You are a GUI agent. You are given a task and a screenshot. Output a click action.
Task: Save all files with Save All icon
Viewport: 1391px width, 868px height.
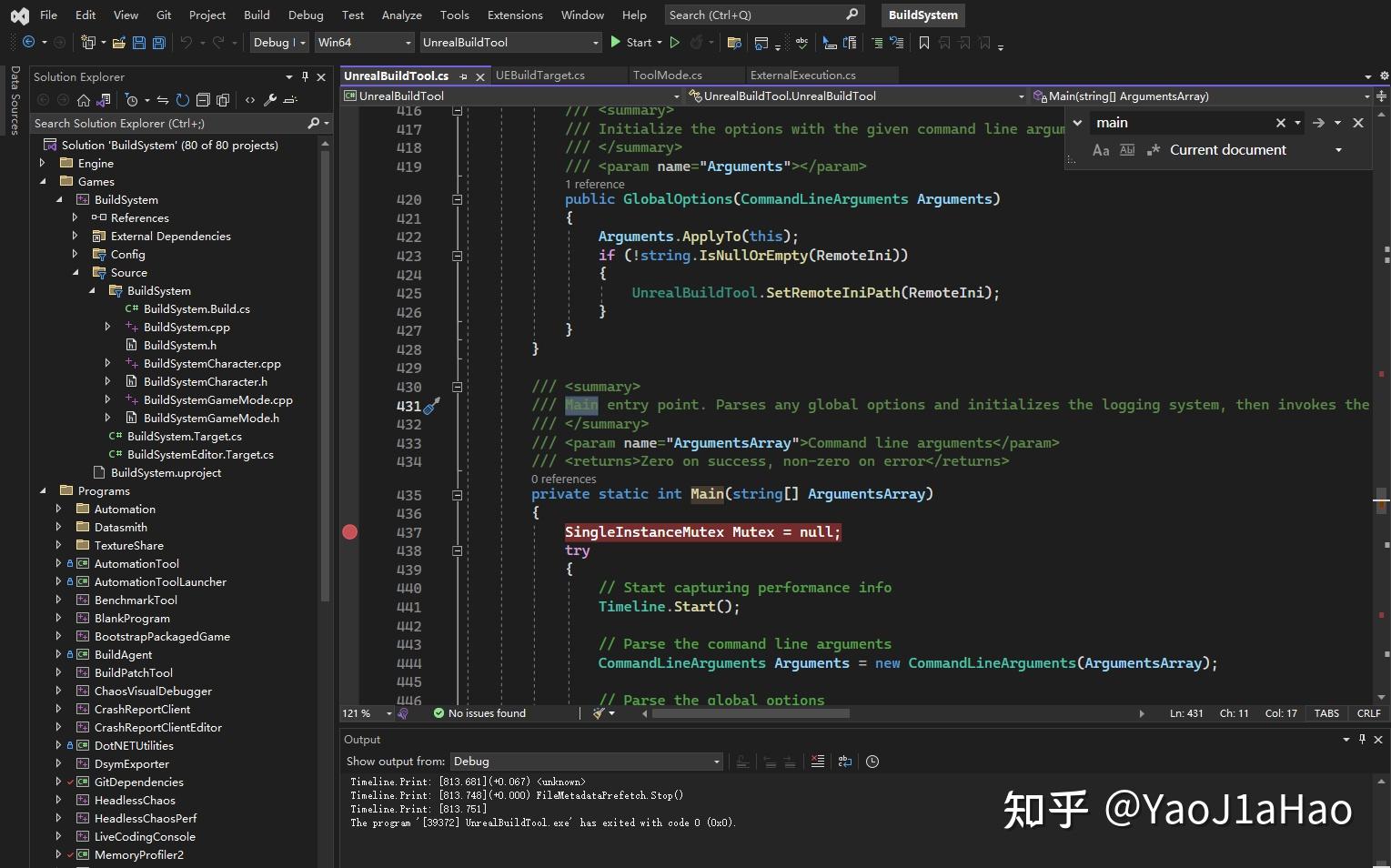(x=158, y=43)
